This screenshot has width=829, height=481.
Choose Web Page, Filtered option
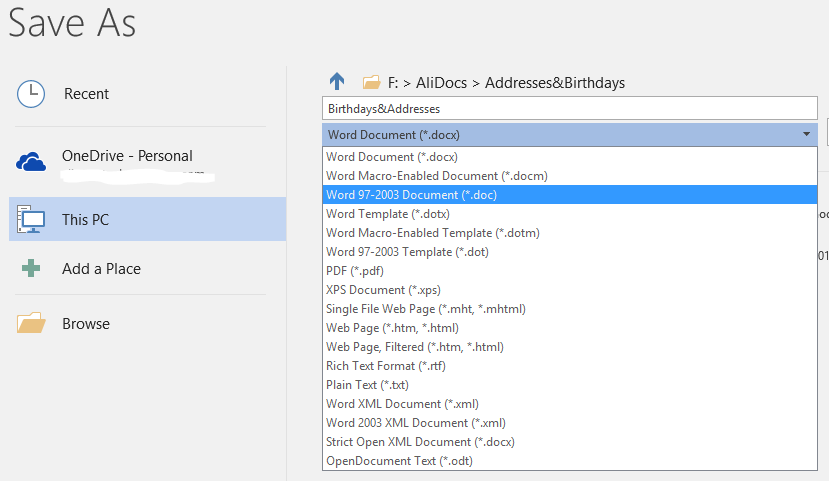tap(570, 347)
